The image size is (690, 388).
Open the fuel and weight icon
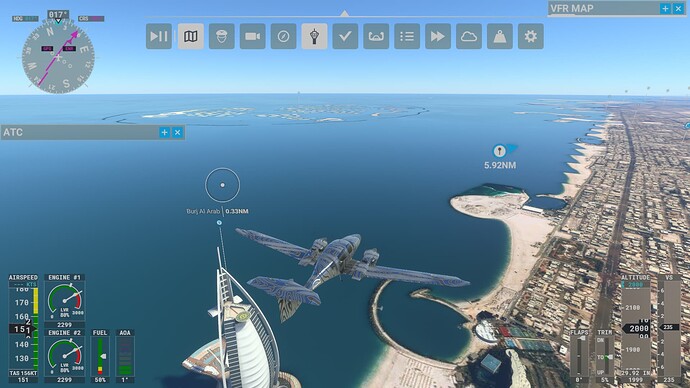tap(500, 36)
